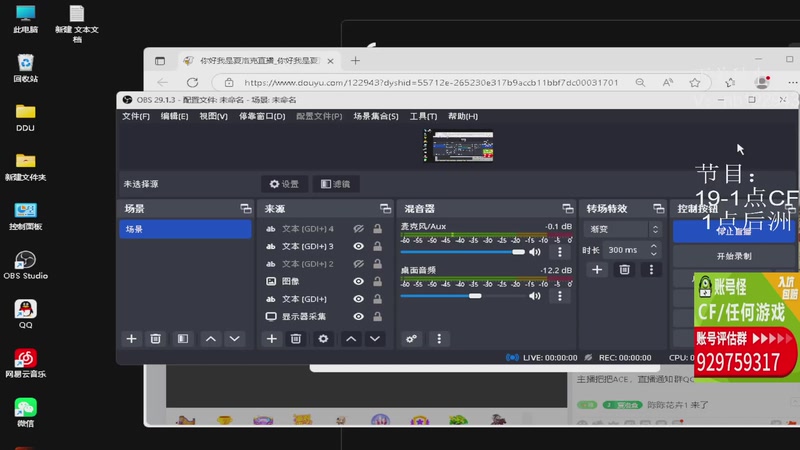
Task: Hide the 文本 (GDI+) source
Action: click(x=359, y=299)
